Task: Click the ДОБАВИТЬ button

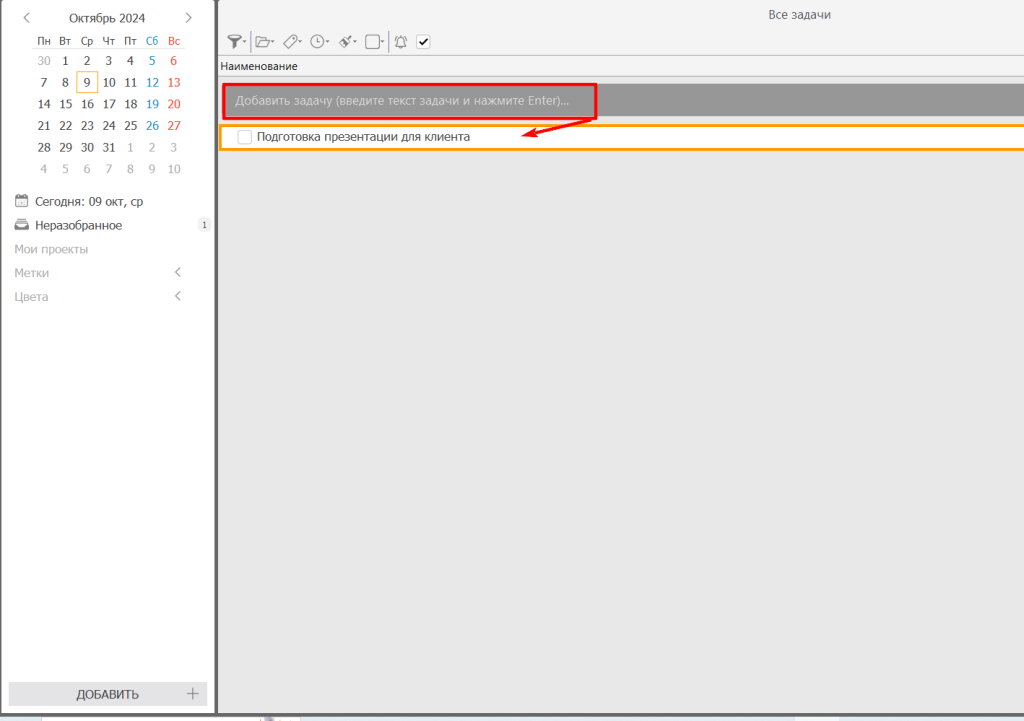Action: click(107, 694)
